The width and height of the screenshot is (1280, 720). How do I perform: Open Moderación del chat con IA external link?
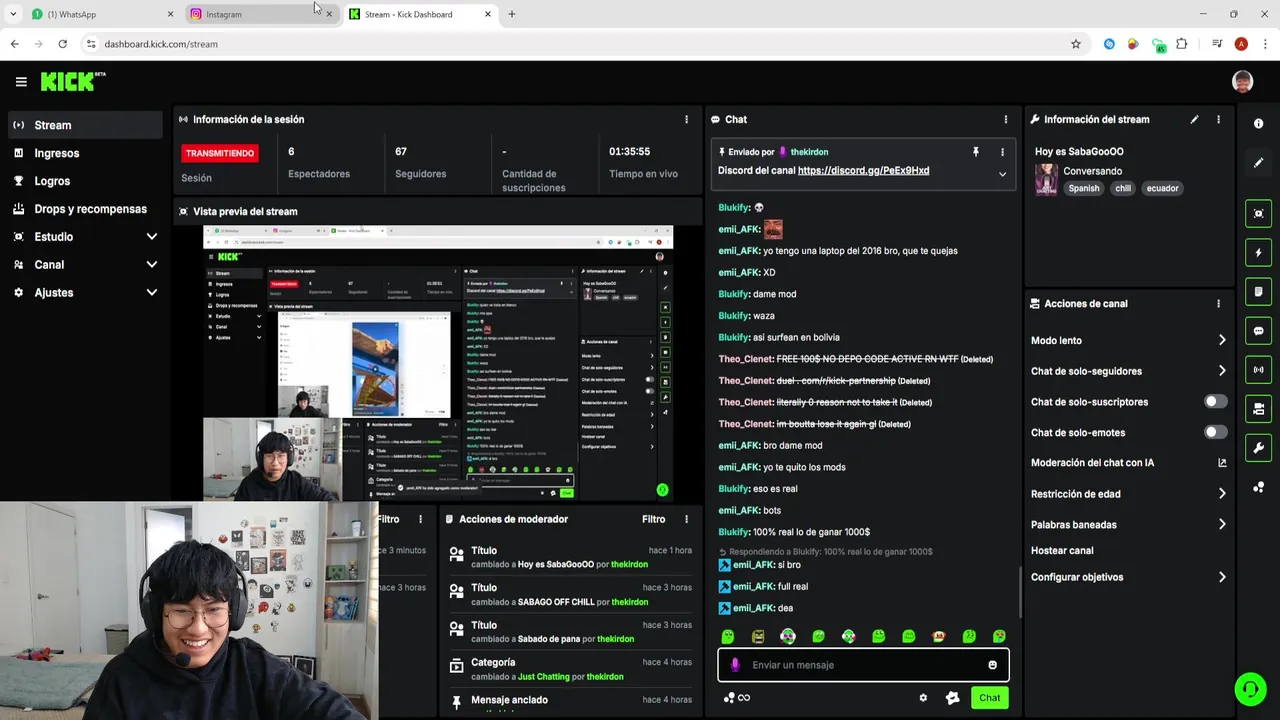point(1222,463)
